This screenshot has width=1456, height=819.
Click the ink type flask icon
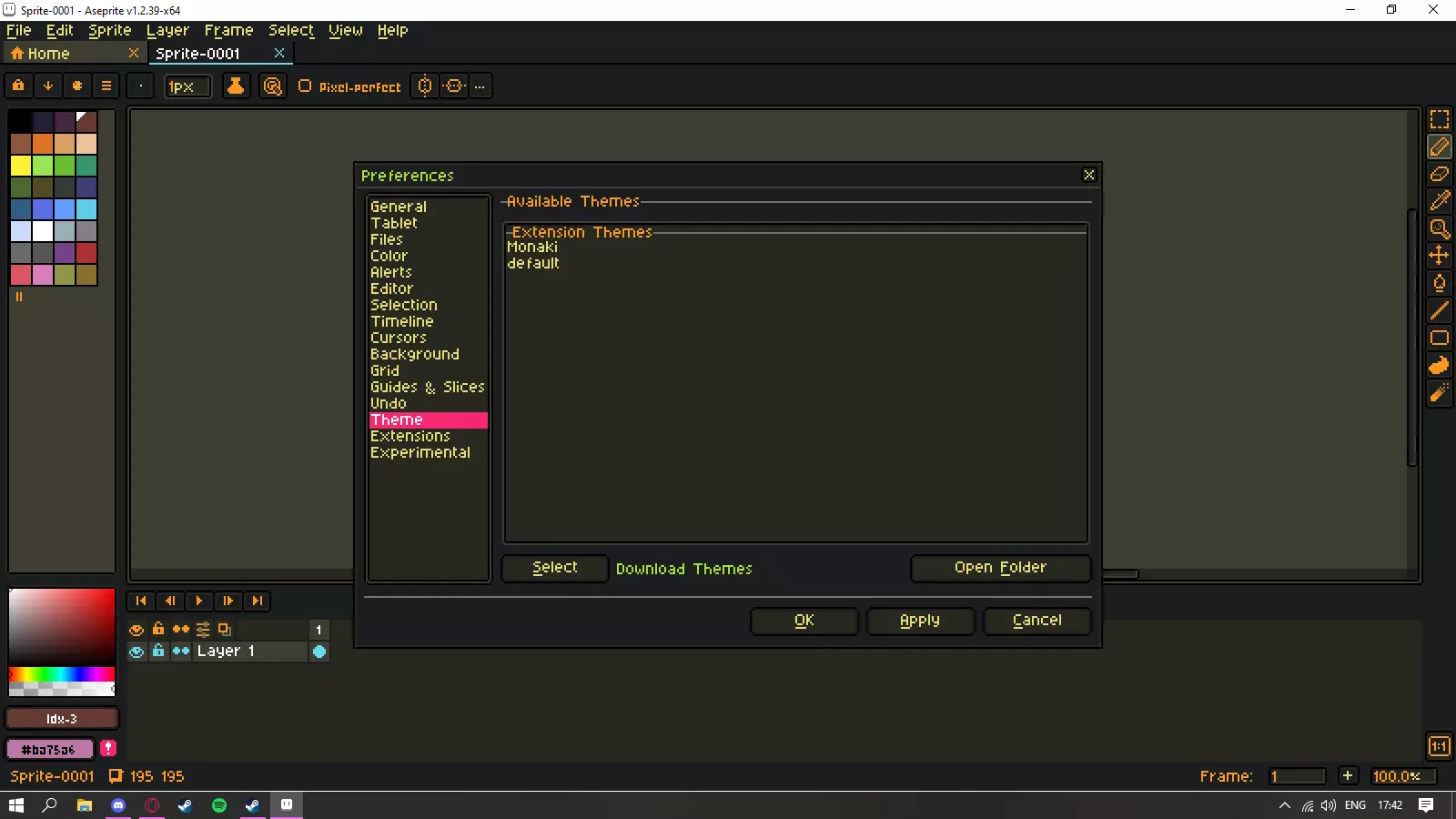click(235, 86)
